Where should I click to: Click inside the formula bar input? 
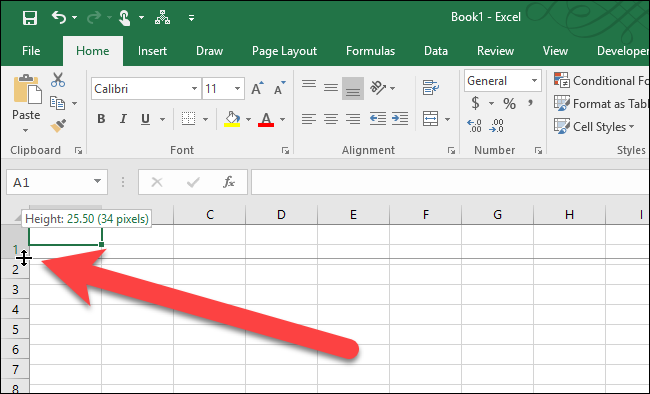(450, 182)
